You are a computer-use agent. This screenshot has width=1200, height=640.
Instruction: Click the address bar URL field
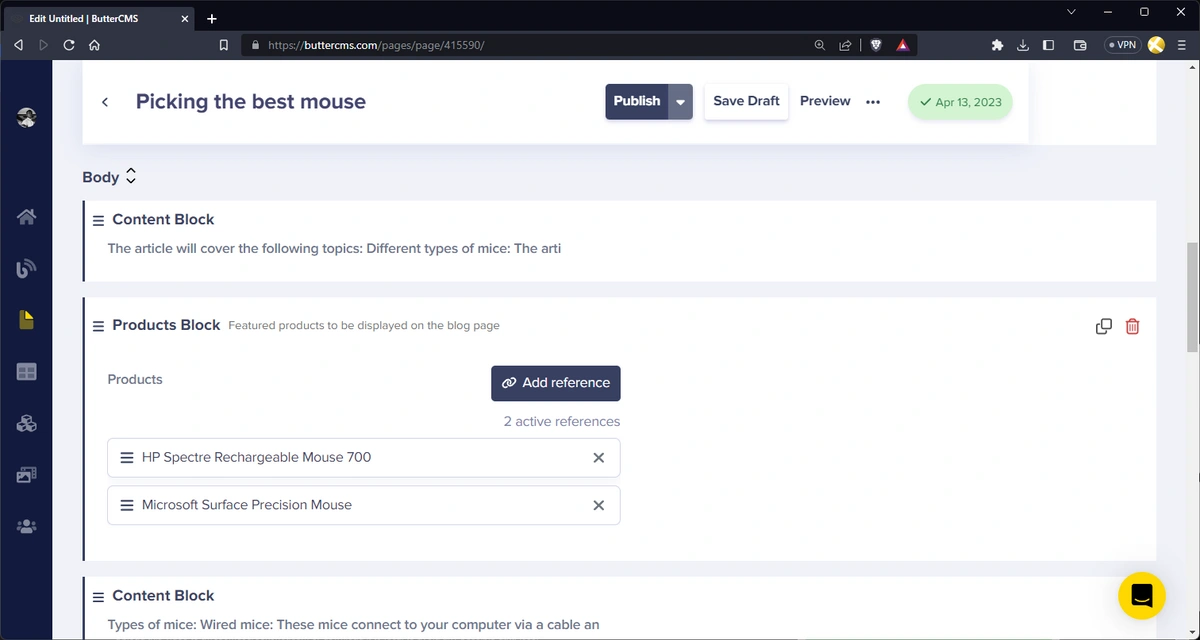(x=530, y=45)
